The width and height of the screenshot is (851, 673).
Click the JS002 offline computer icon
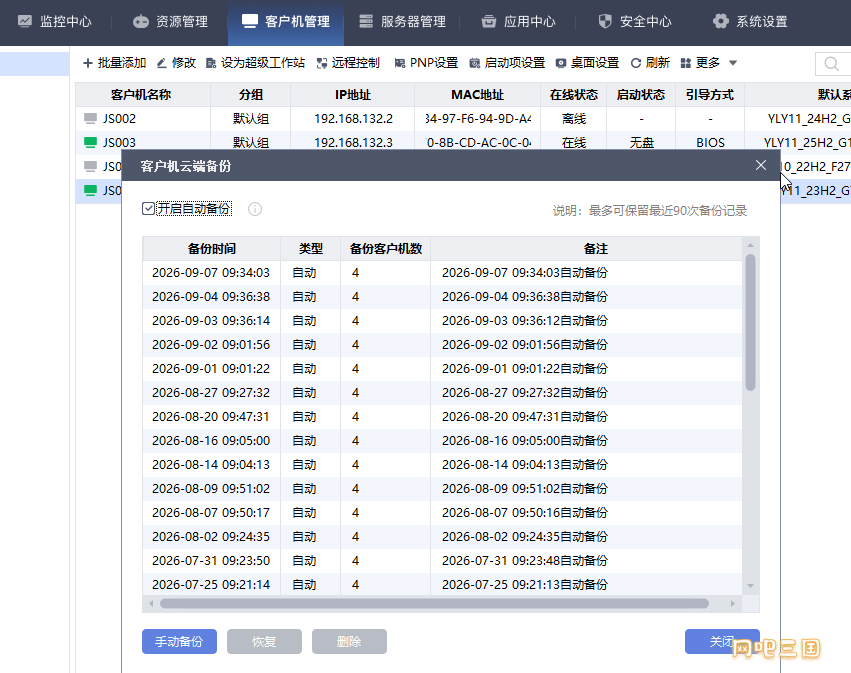coord(90,119)
